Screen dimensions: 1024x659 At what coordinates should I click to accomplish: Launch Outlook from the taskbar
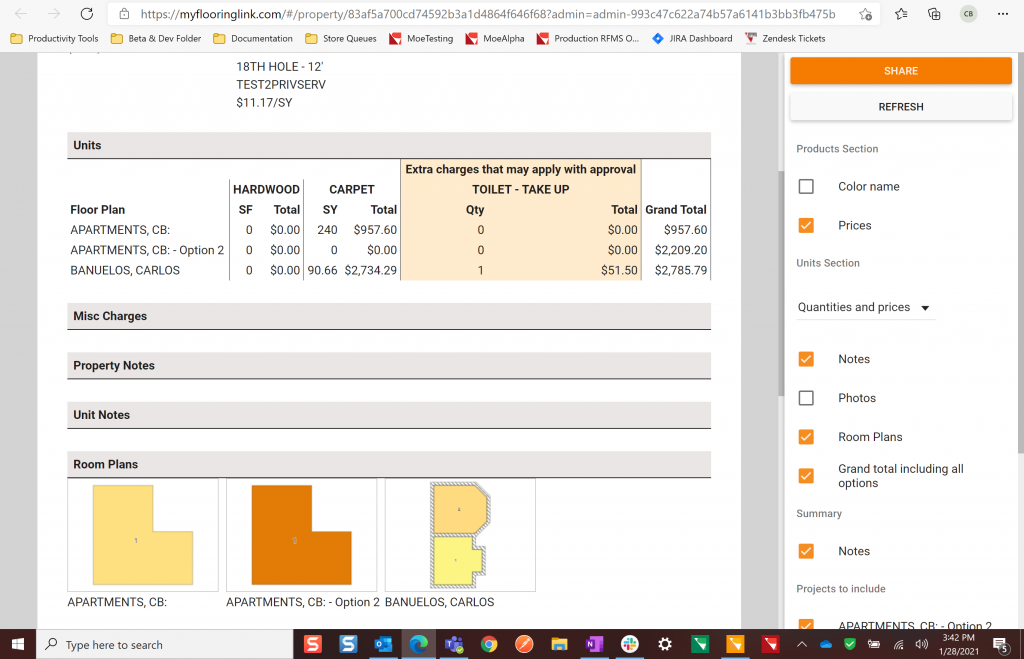383,644
